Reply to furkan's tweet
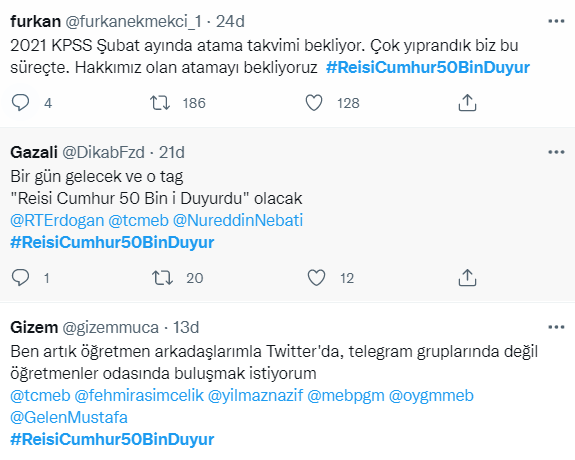The width and height of the screenshot is (575, 460). [x=21, y=103]
